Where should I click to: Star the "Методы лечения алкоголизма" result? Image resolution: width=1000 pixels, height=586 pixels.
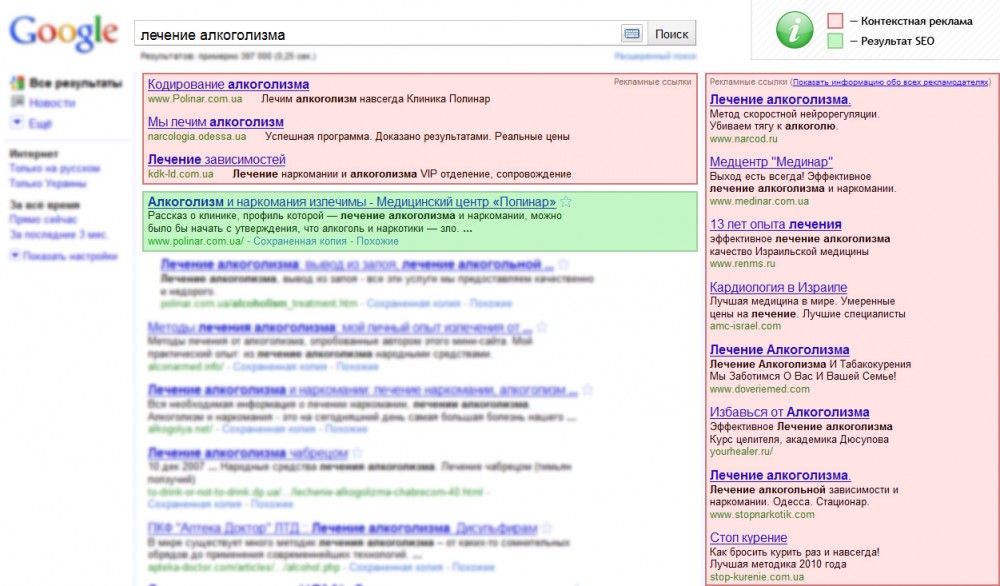[541, 328]
